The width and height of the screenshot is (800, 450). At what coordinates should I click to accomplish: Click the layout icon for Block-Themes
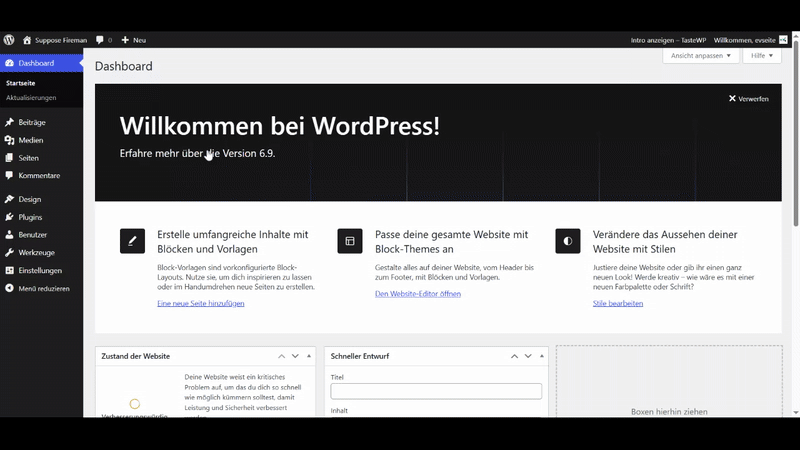click(350, 241)
